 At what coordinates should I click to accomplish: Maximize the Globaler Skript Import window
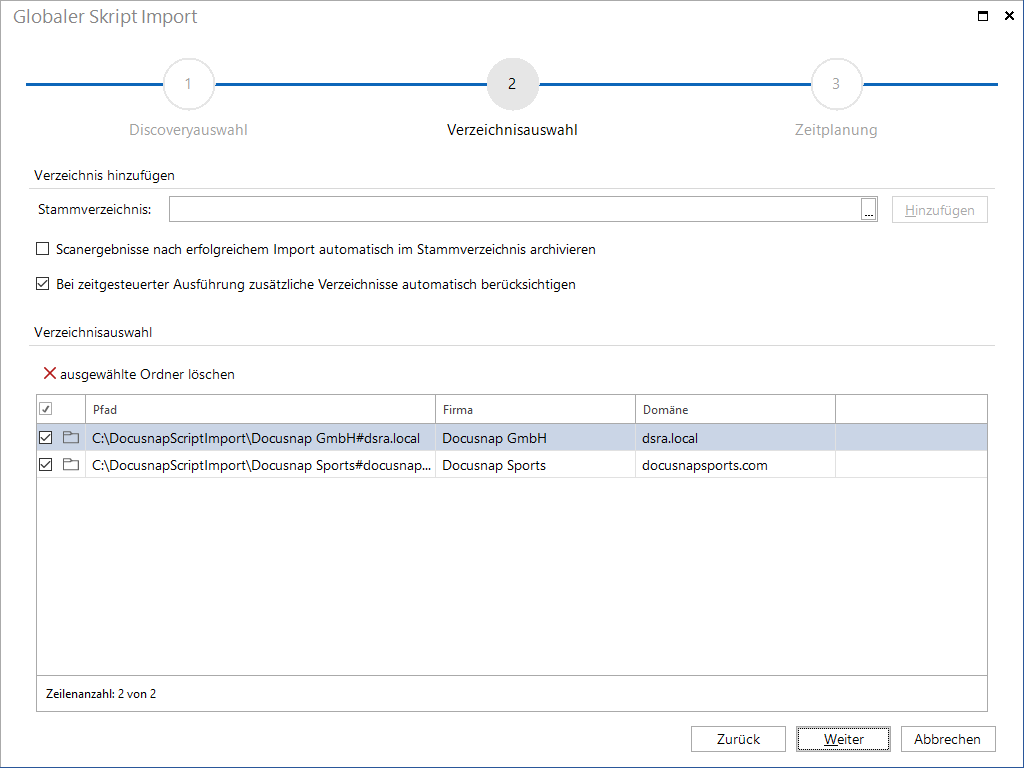983,16
